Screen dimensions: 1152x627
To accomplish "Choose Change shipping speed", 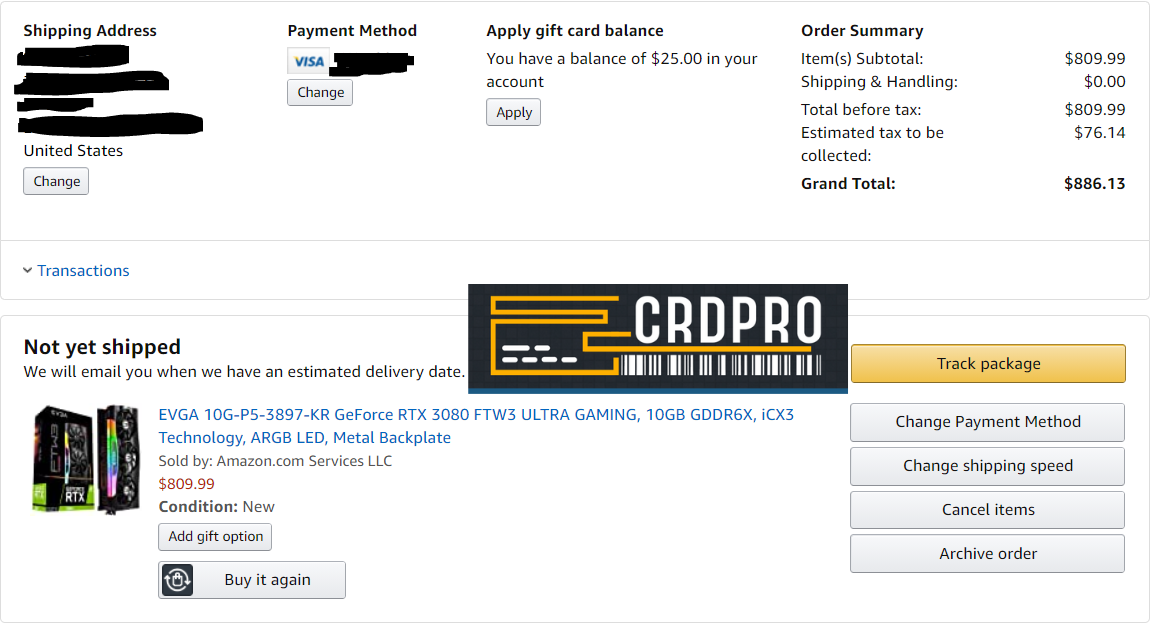I will [x=988, y=466].
